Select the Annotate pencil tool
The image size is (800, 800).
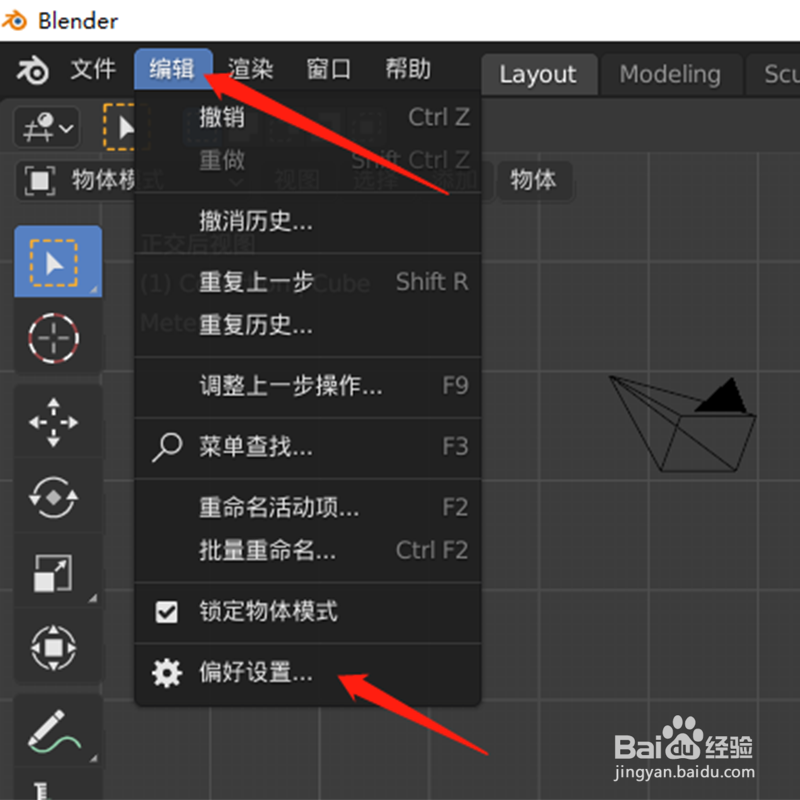54,731
